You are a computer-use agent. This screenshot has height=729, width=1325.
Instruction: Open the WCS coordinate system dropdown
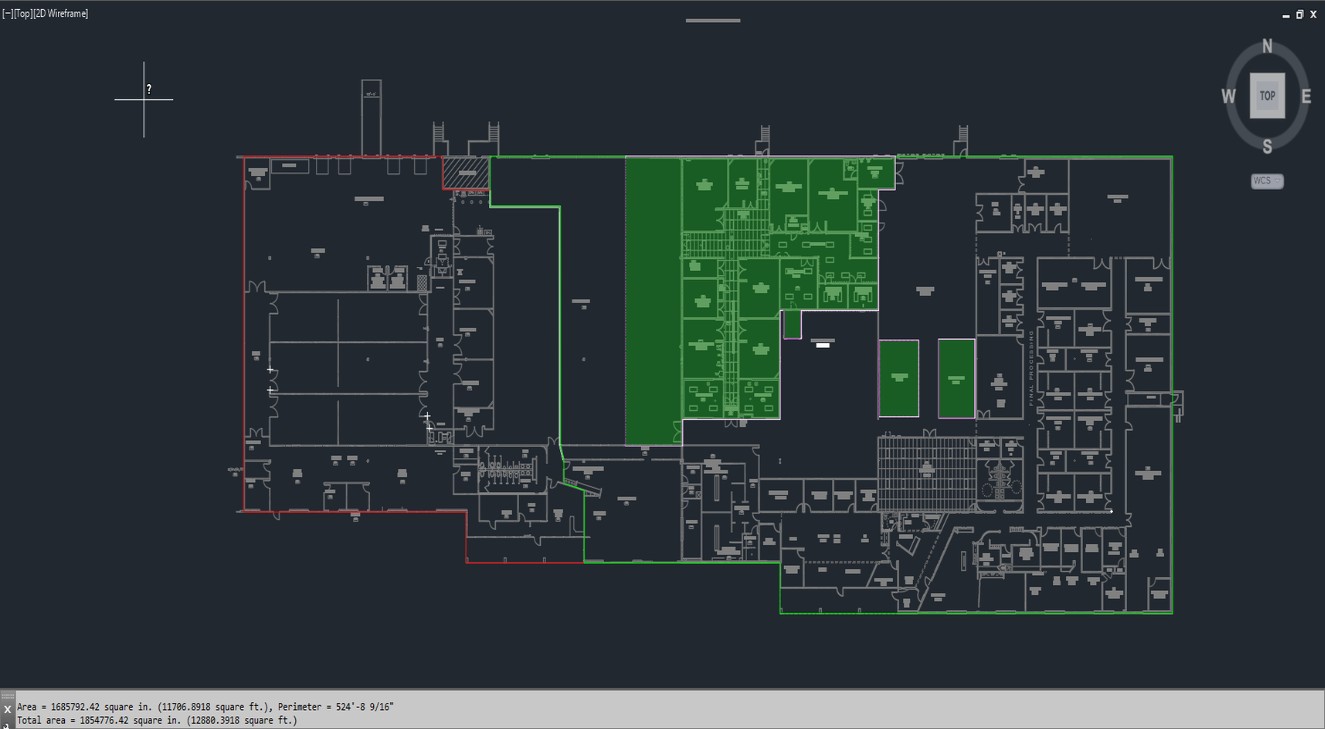coord(1267,181)
